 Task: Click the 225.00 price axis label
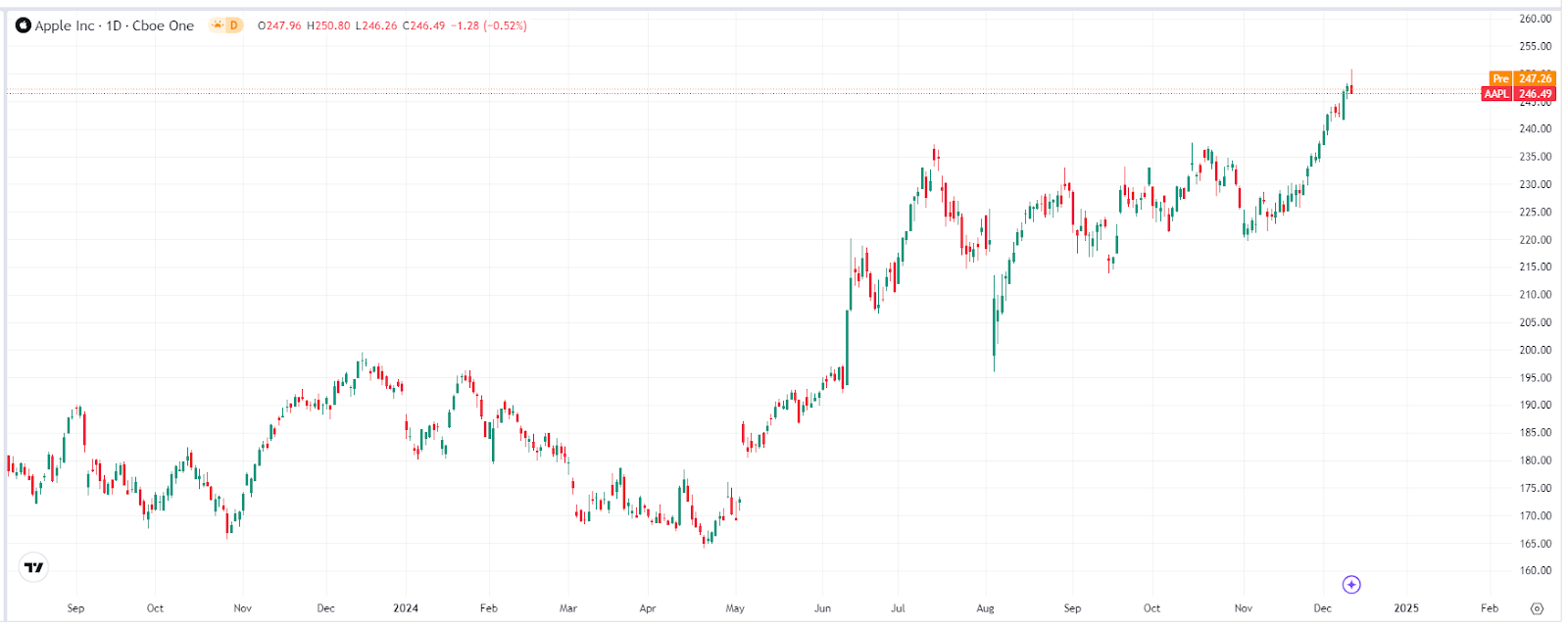pyautogui.click(x=1535, y=212)
